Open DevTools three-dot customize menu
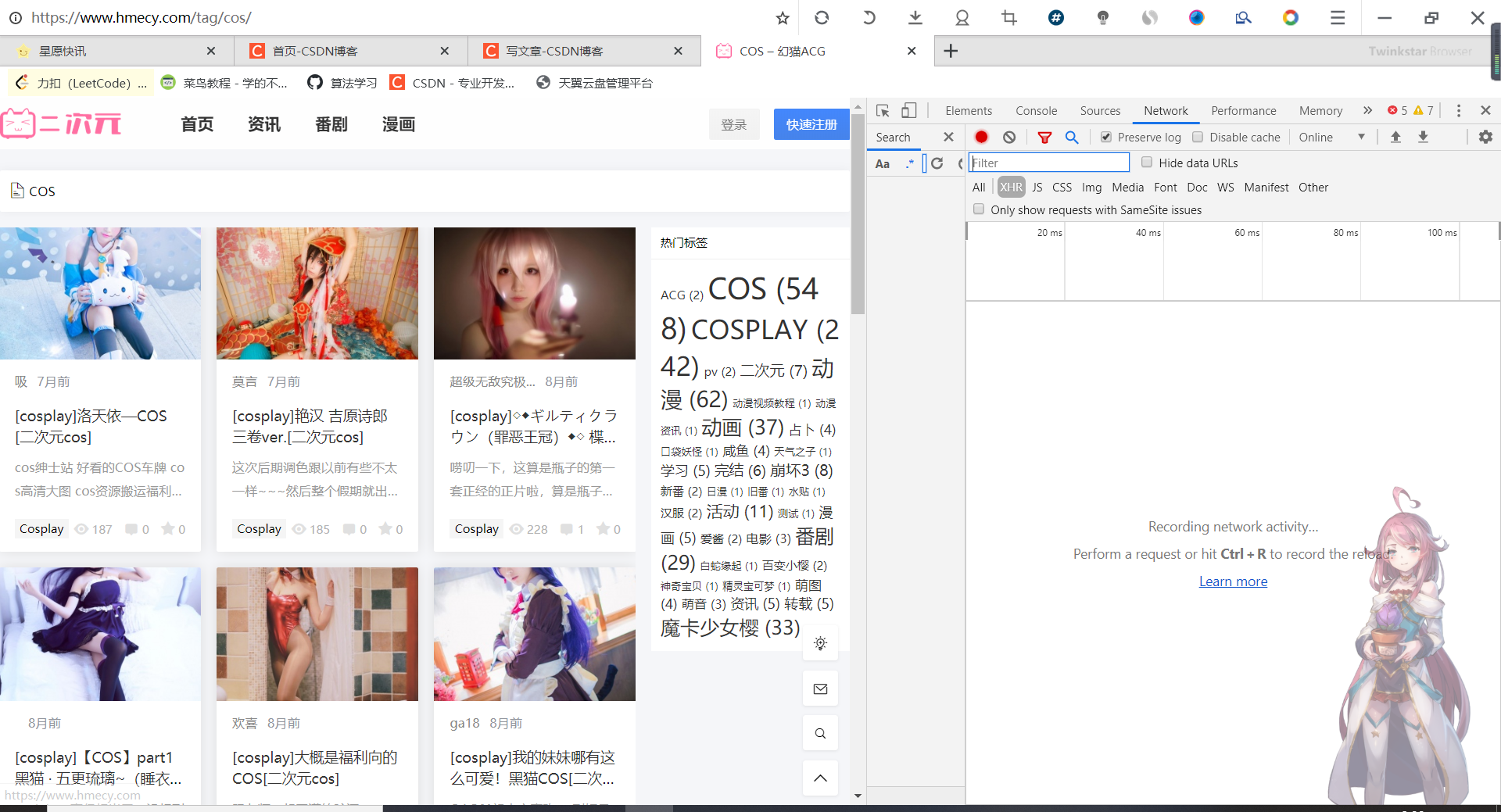The width and height of the screenshot is (1501, 812). [x=1459, y=110]
